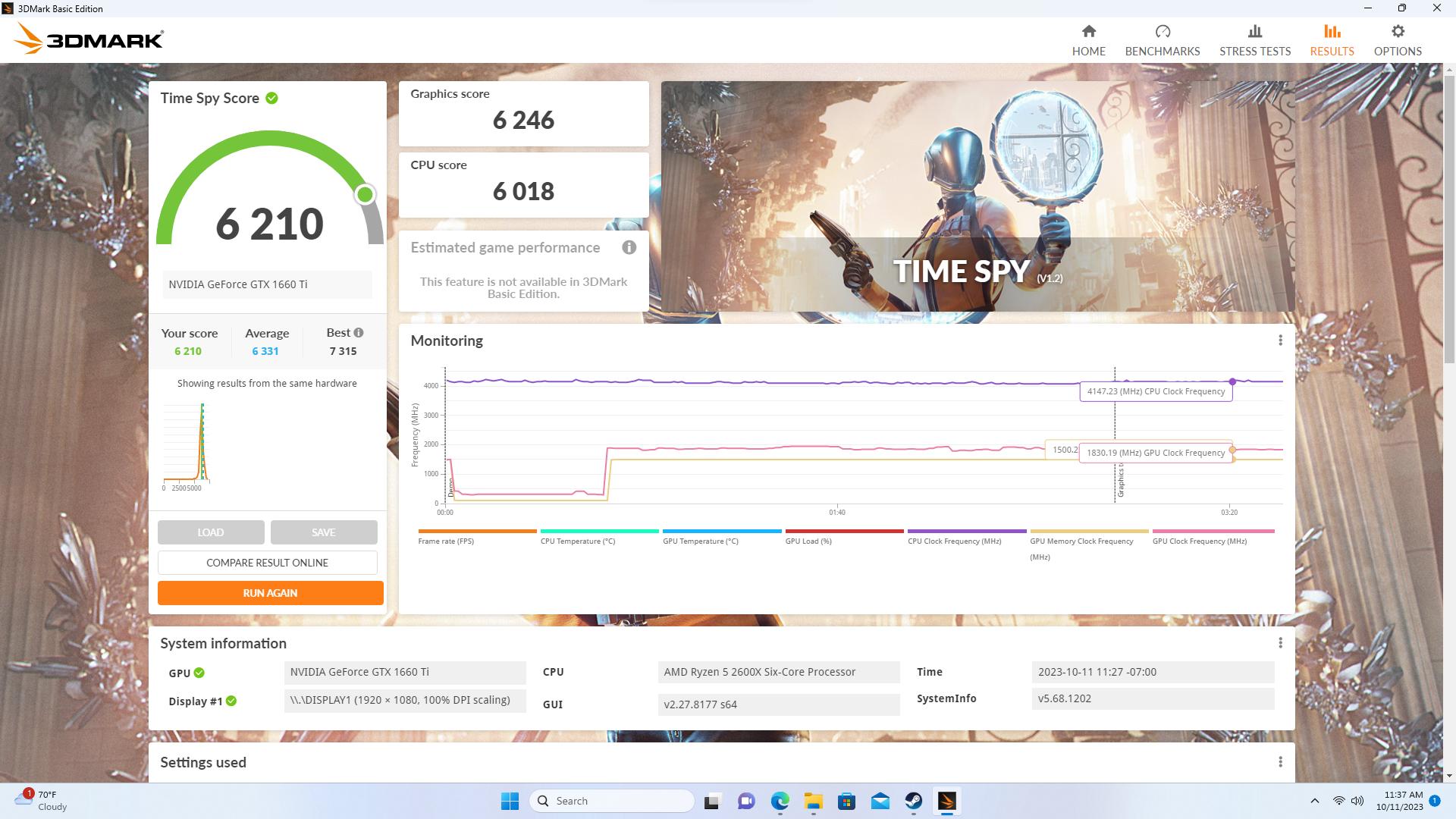
Task: Click the CPU clock data point marker
Action: click(x=1232, y=381)
